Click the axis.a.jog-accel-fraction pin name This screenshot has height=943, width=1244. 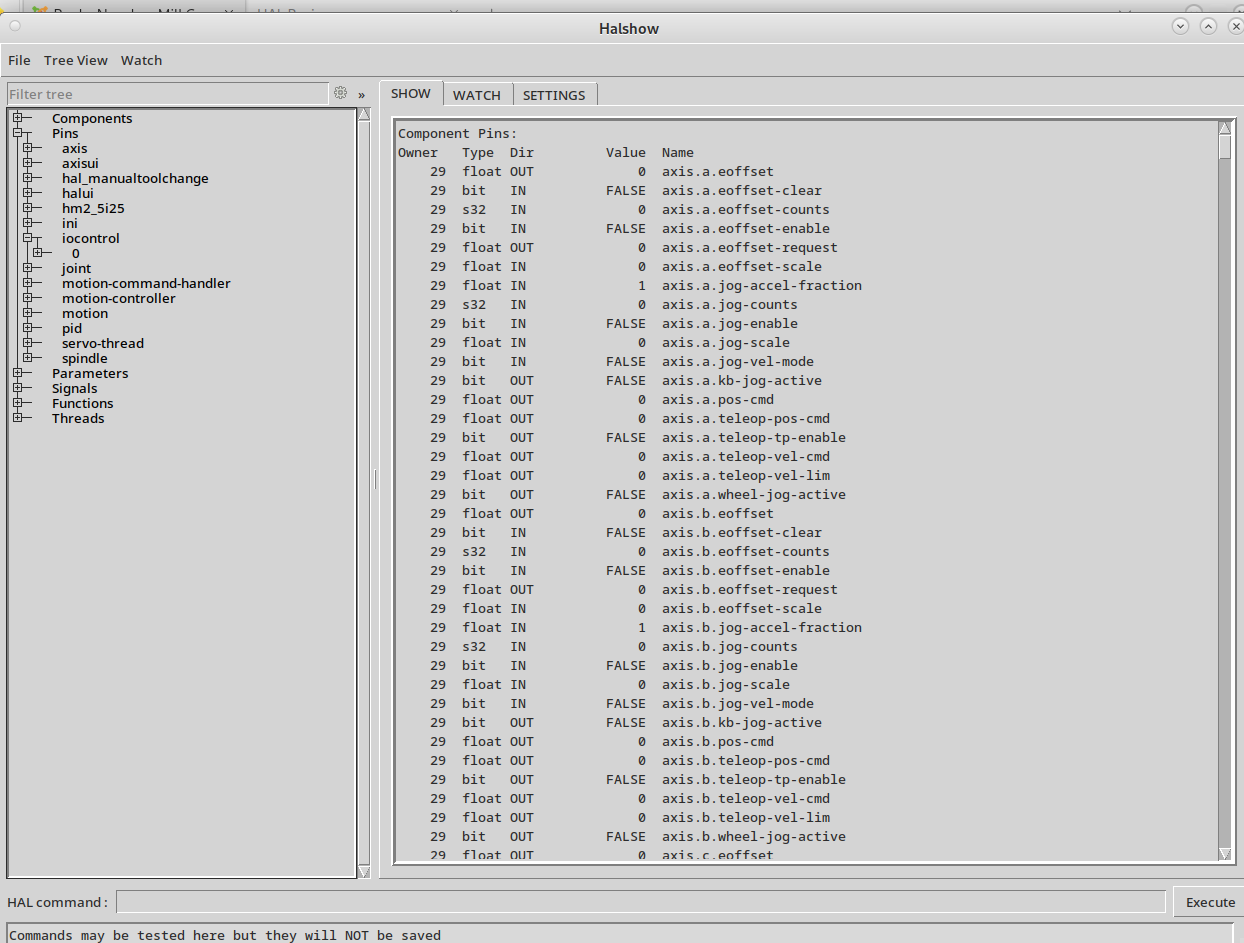coord(762,285)
